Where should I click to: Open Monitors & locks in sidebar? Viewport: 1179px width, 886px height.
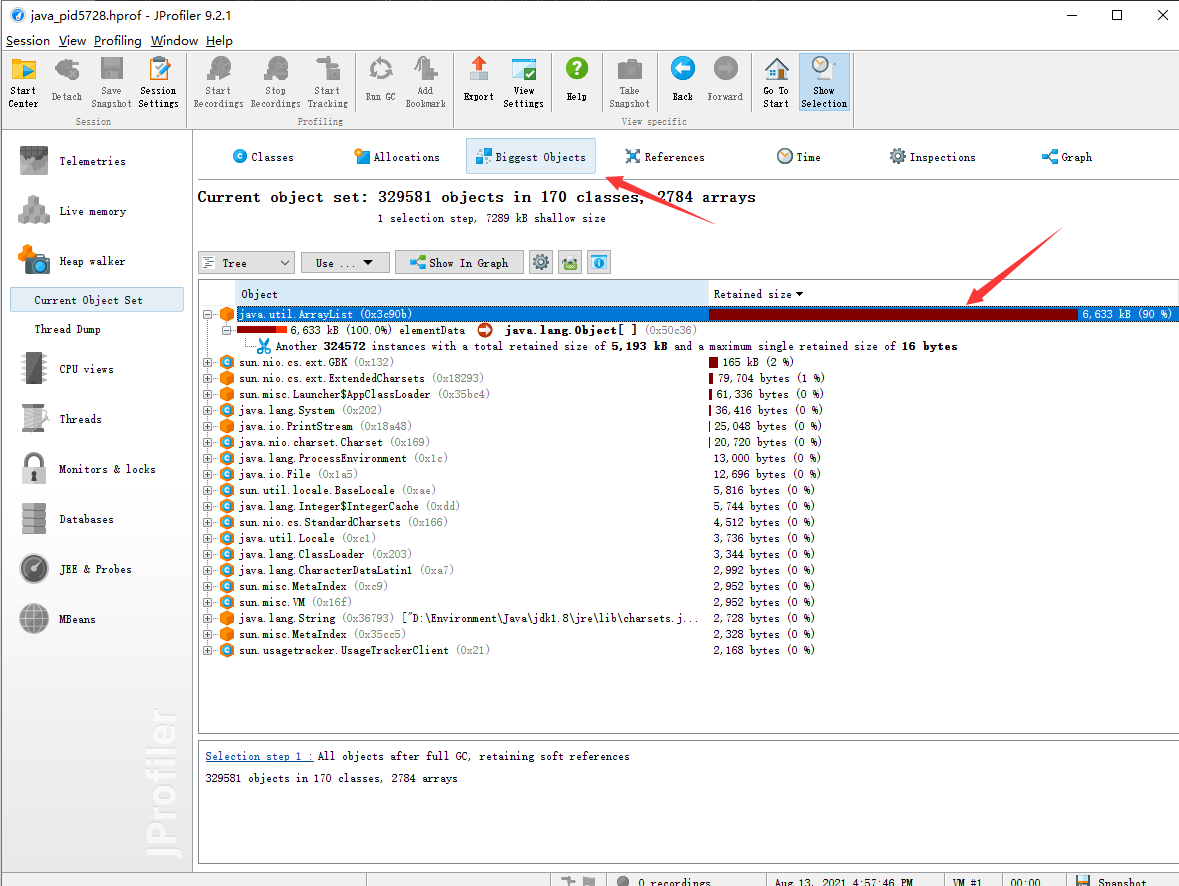coord(88,469)
